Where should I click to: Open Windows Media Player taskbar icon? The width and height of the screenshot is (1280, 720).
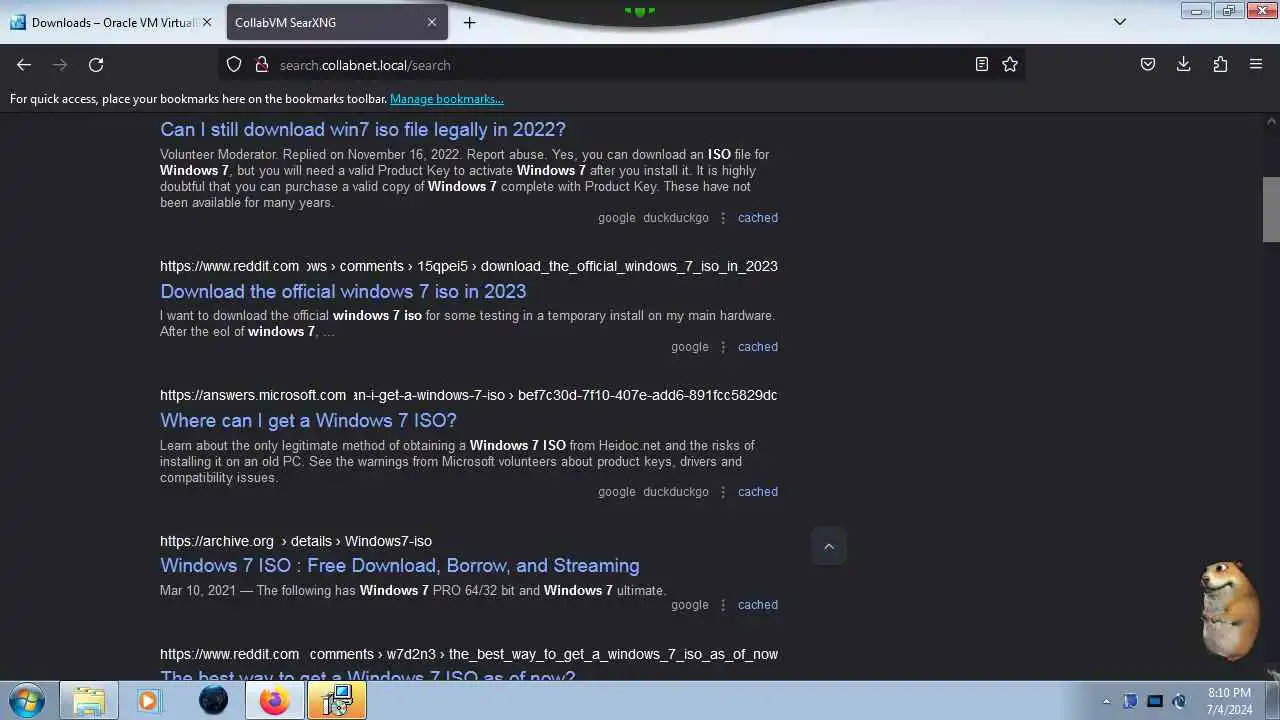[x=149, y=700]
